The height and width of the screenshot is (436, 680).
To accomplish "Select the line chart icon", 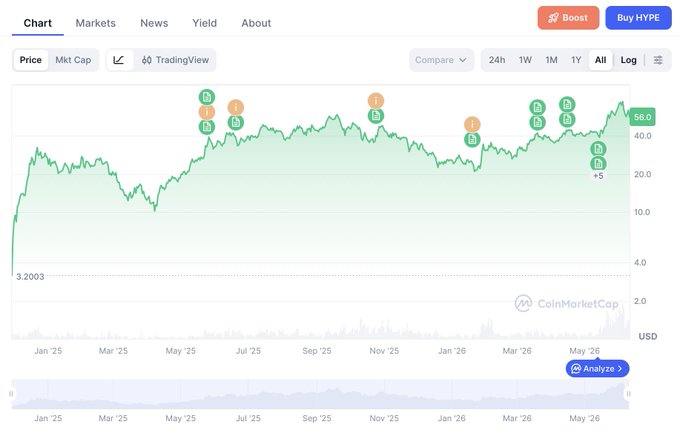I will pyautogui.click(x=119, y=60).
